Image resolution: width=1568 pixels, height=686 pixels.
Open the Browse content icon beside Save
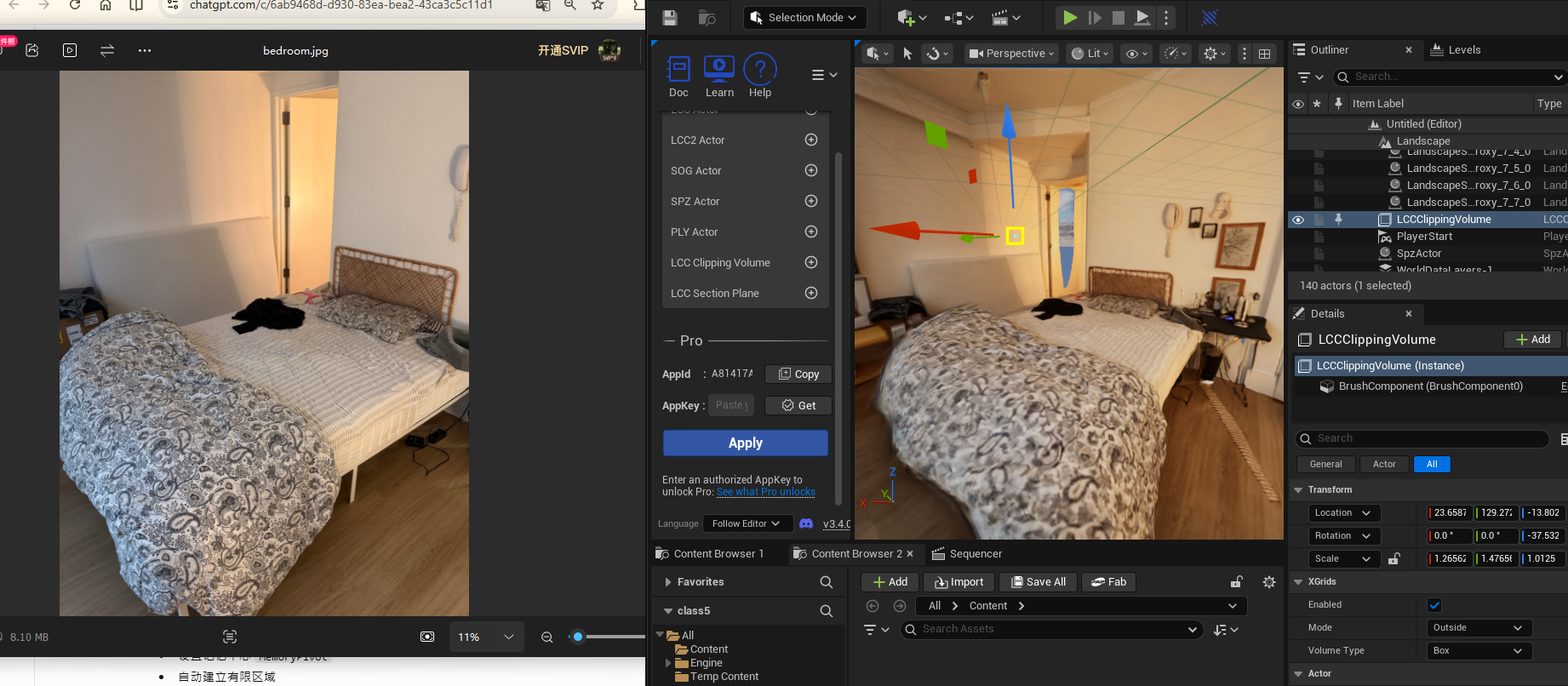pyautogui.click(x=707, y=18)
